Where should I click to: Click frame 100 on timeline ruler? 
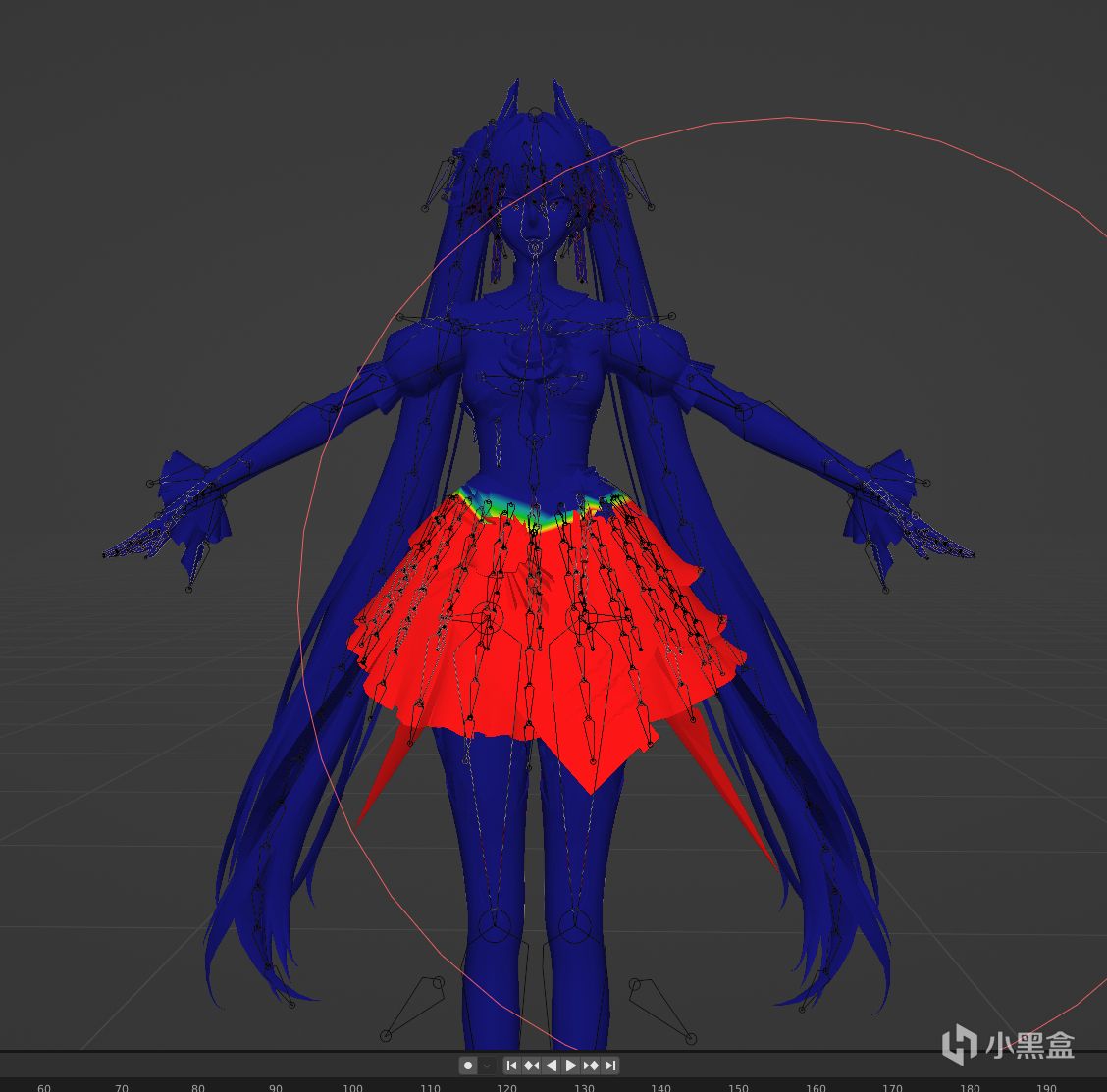(x=352, y=1087)
